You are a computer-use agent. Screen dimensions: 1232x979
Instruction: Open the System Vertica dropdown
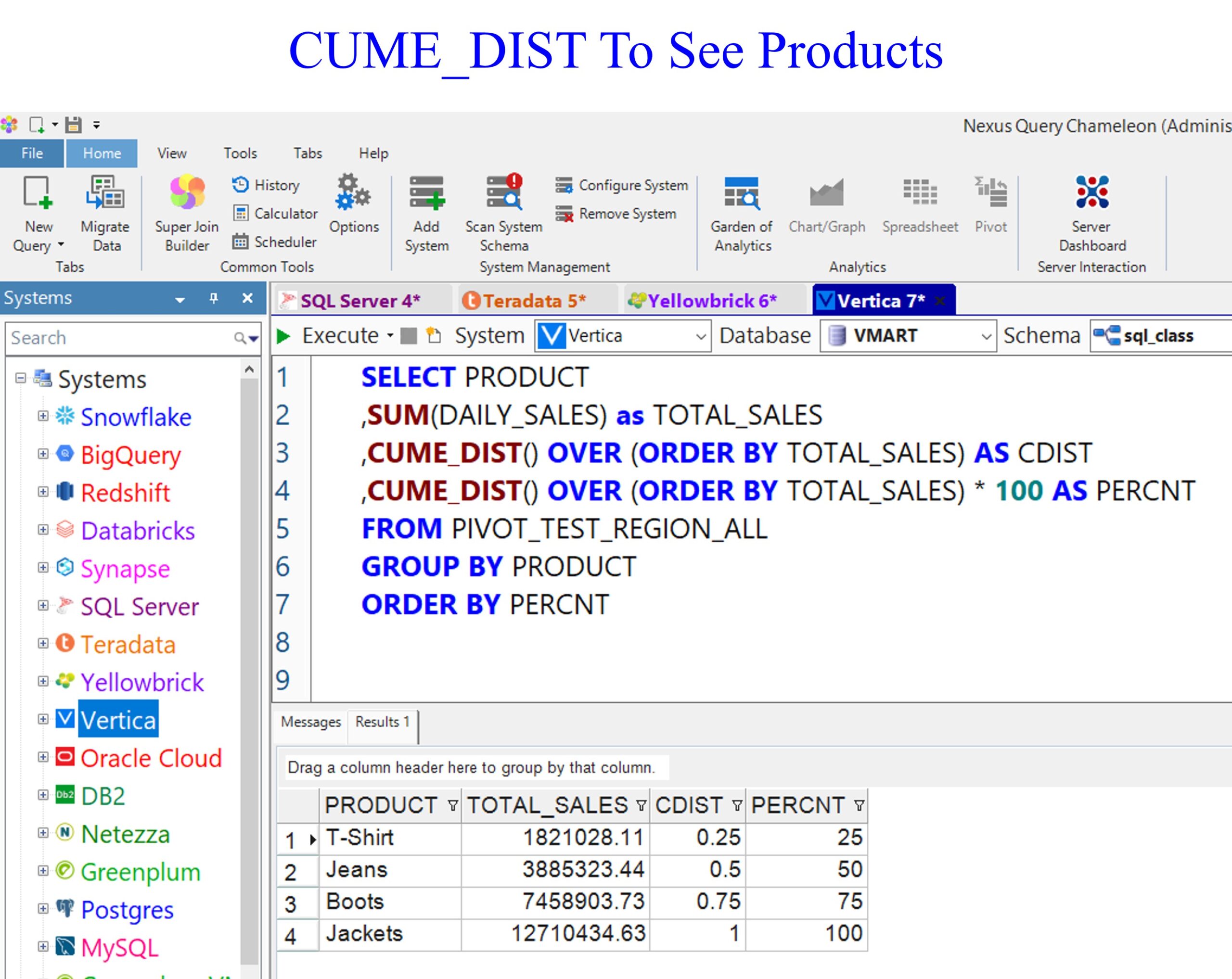click(701, 336)
